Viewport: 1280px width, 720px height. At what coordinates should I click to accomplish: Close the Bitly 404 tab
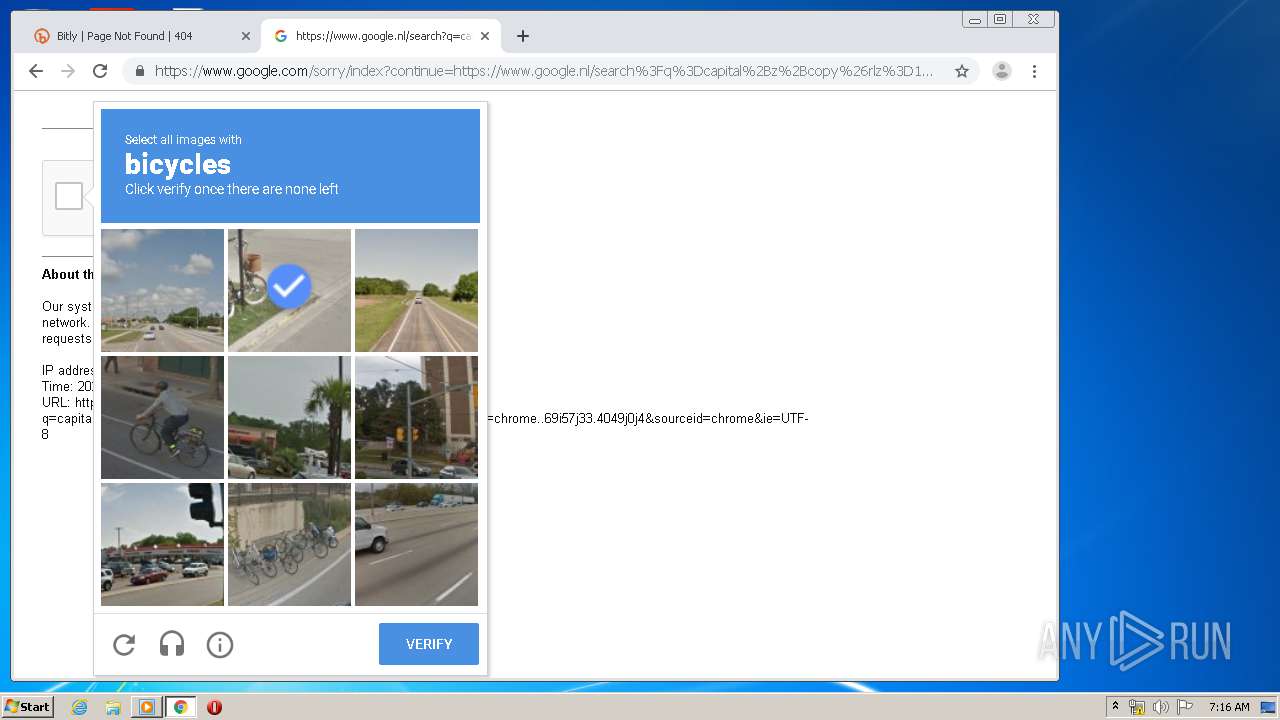coord(246,36)
